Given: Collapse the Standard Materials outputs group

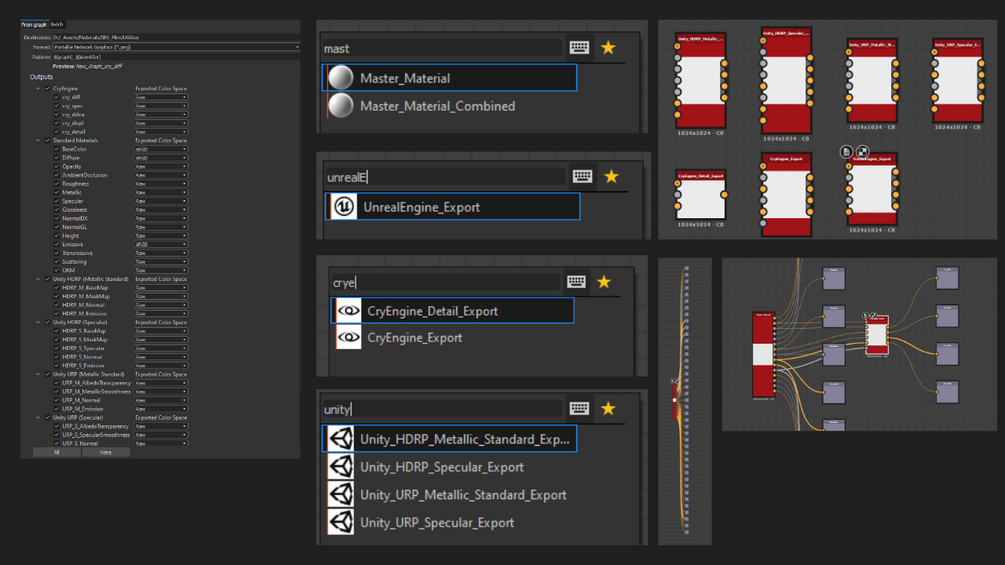Looking at the screenshot, I should tap(38, 140).
